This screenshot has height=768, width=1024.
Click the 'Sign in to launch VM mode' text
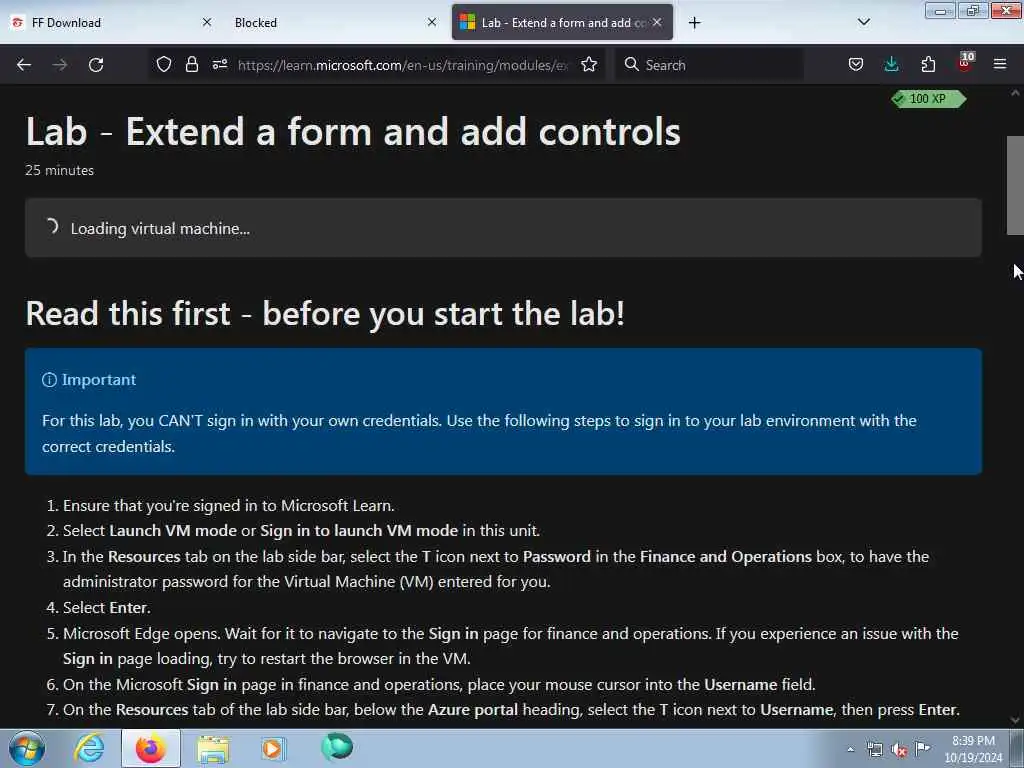tap(359, 531)
